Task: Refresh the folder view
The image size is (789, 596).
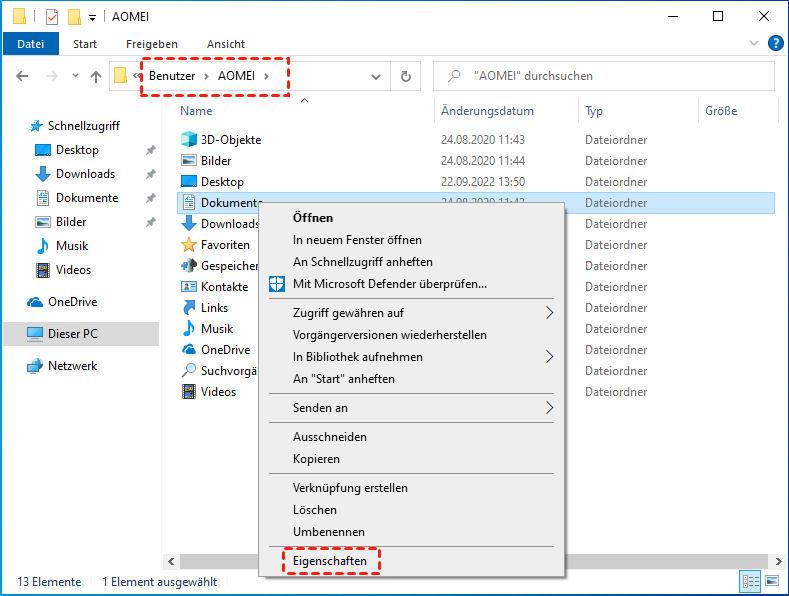Action: click(406, 77)
